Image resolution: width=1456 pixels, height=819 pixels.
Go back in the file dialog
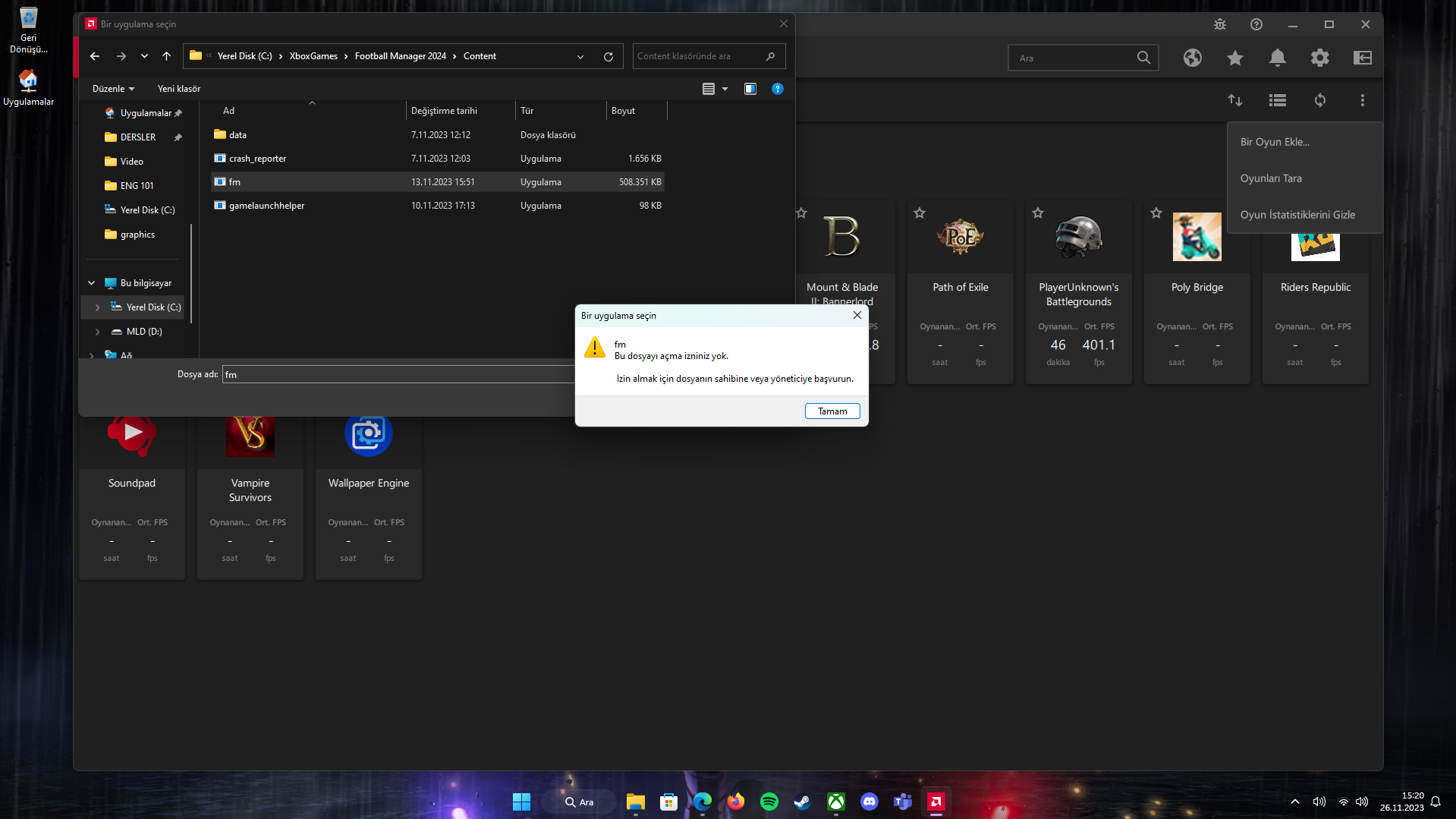(x=95, y=56)
